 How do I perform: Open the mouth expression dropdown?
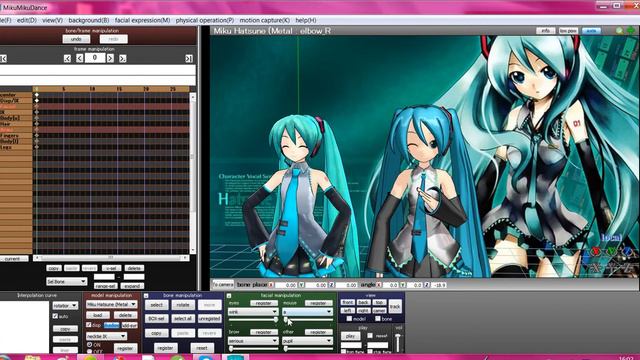tap(307, 311)
